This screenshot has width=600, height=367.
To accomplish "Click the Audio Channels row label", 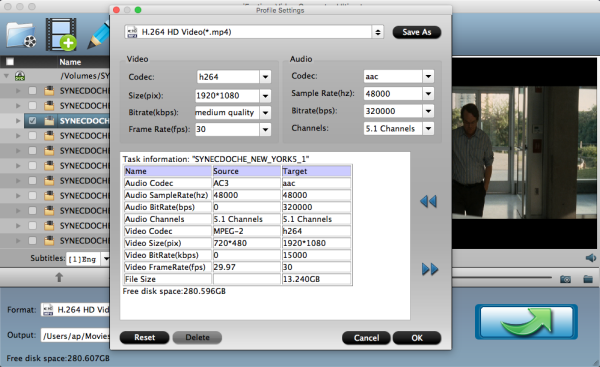I will (x=168, y=219).
